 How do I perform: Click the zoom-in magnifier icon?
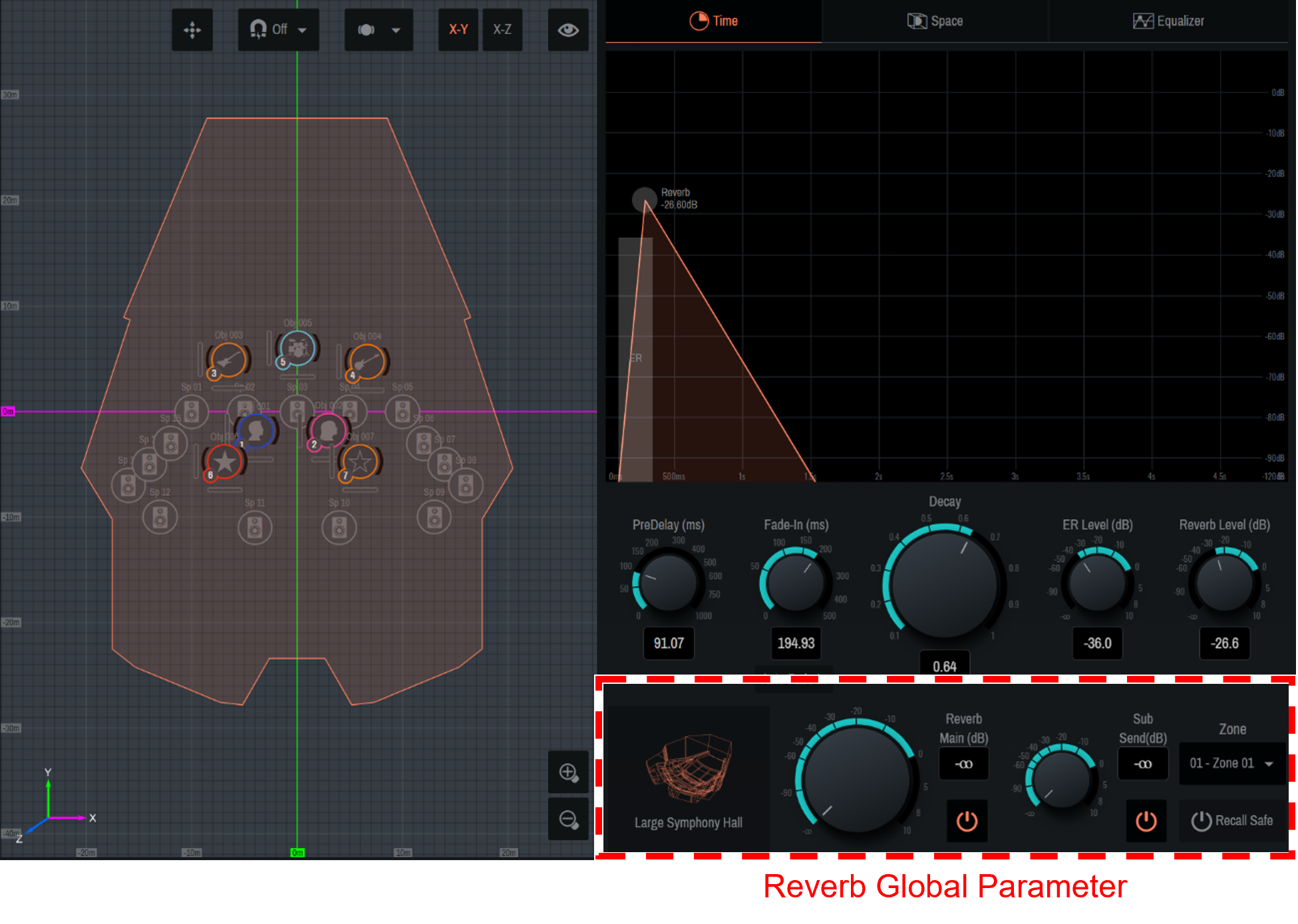pos(568,772)
